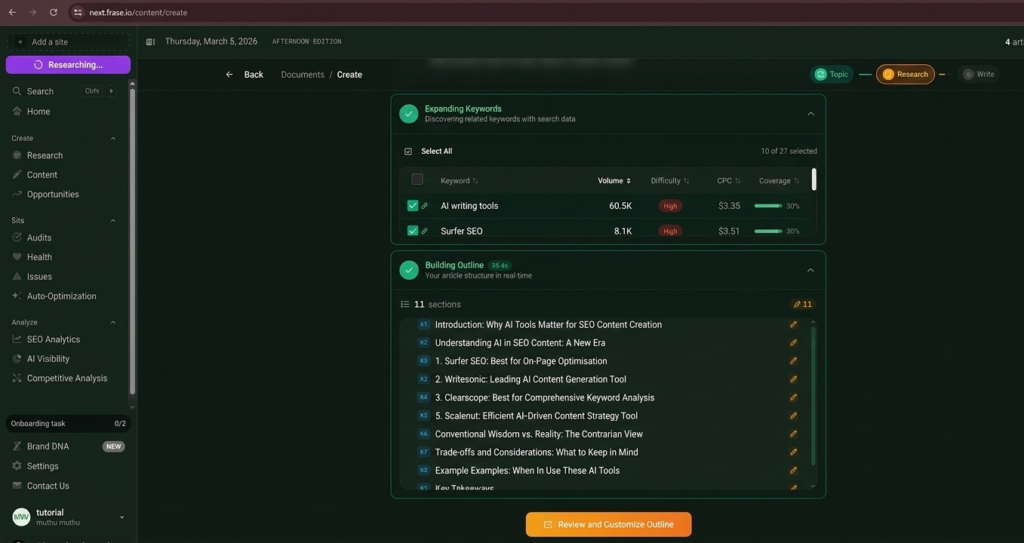Collapse the Create section
This screenshot has height=543, width=1024.
click(x=113, y=139)
